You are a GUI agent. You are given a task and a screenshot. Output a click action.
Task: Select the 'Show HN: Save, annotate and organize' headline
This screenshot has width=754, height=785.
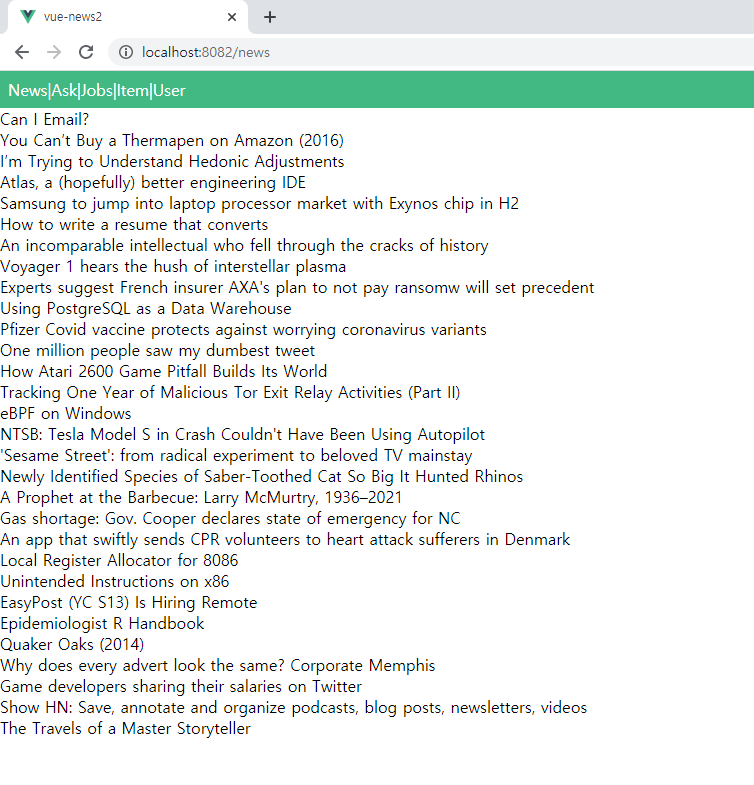pyautogui.click(x=294, y=708)
